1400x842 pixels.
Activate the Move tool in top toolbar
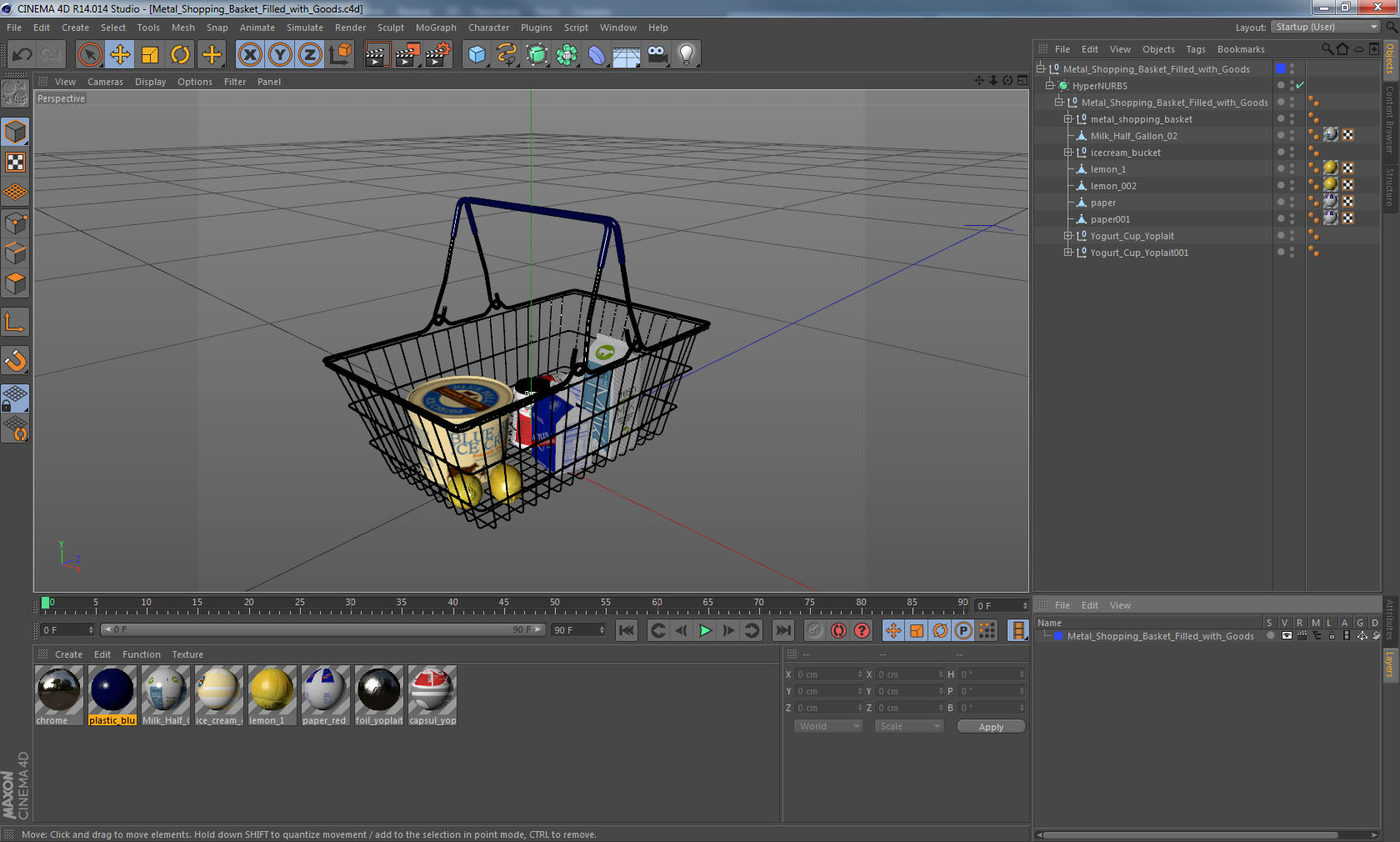pos(120,55)
